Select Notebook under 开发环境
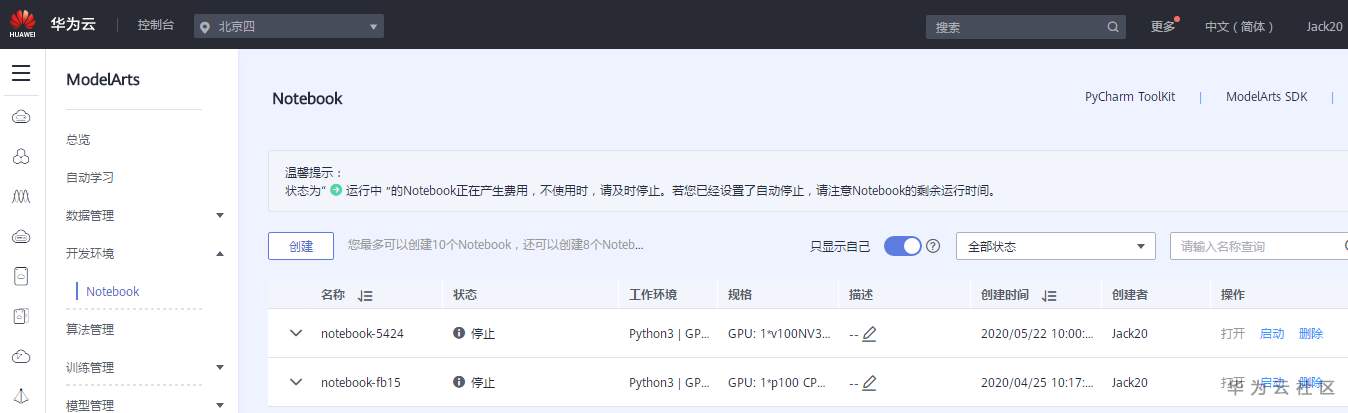Screen dimensions: 1348x413 coord(113,291)
